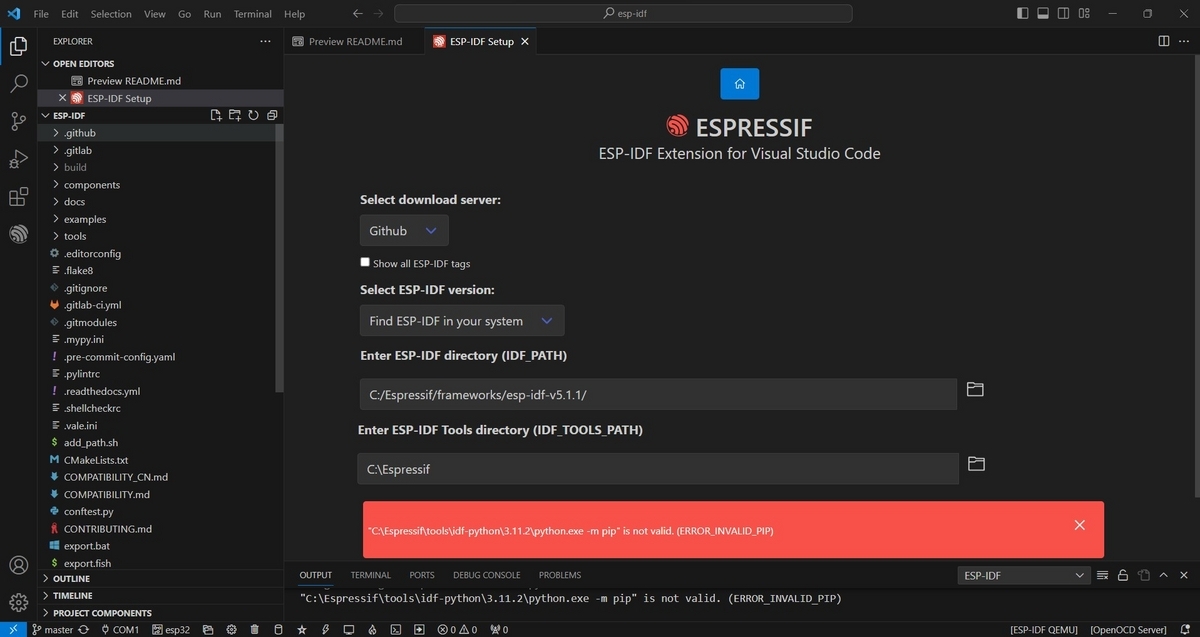
Task: Toggle the secondary side bar
Action: 1062,14
